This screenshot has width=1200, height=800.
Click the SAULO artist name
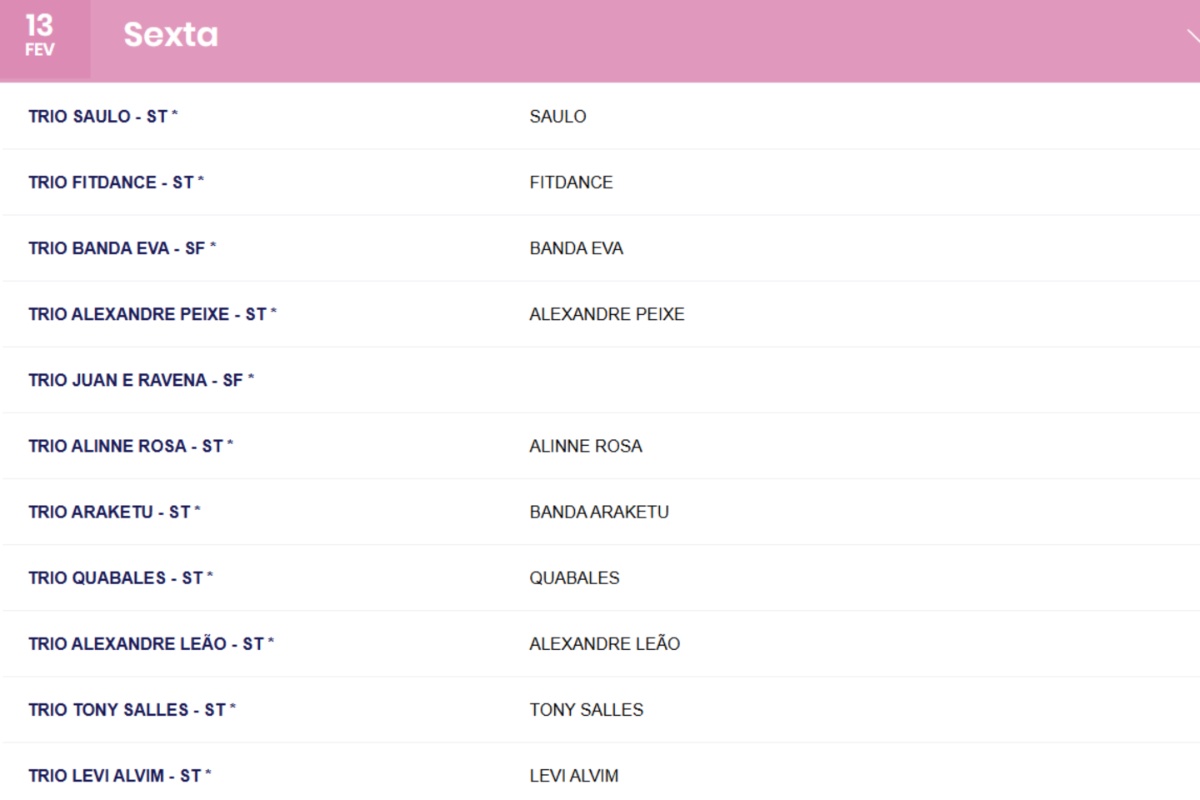(x=558, y=117)
